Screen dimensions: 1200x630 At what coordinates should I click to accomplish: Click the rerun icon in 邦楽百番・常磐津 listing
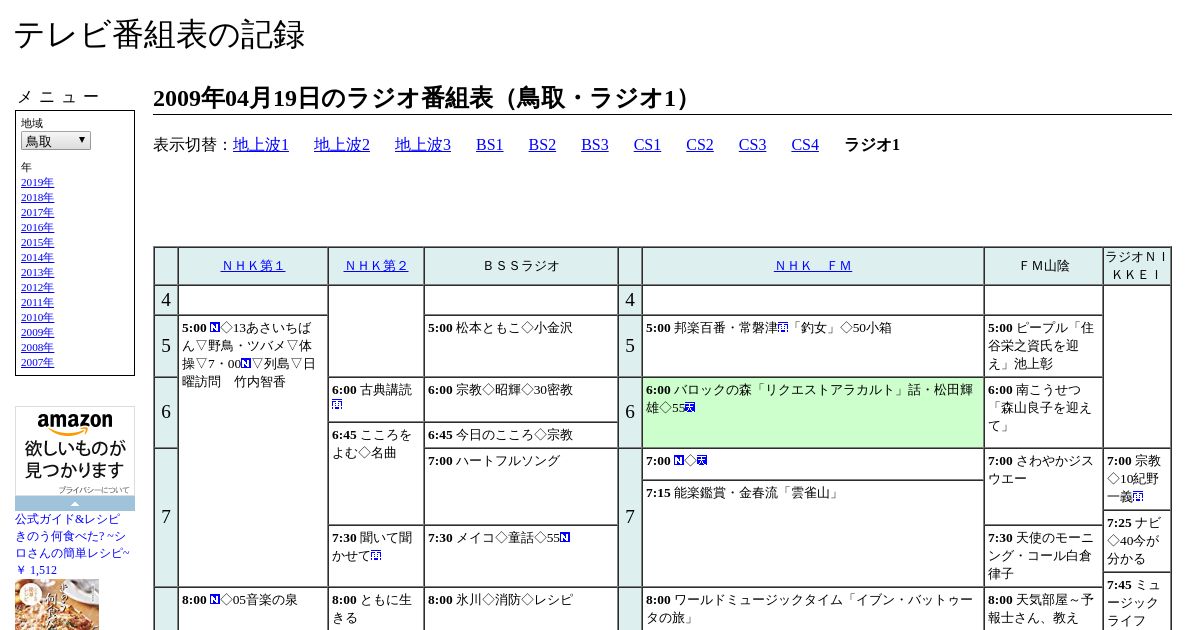point(783,327)
